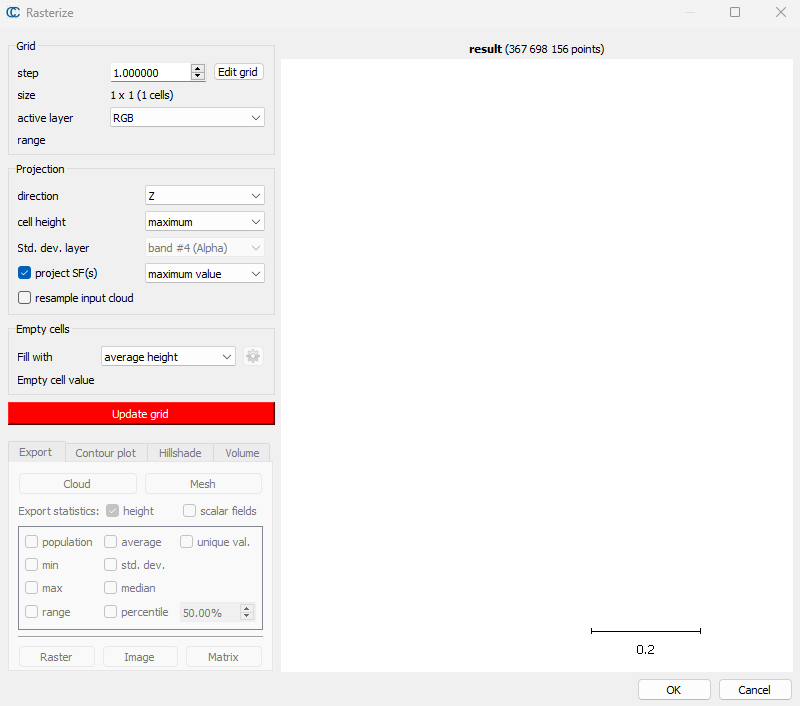Open the Fill with average height dropdown
The width and height of the screenshot is (800, 706).
coord(168,357)
